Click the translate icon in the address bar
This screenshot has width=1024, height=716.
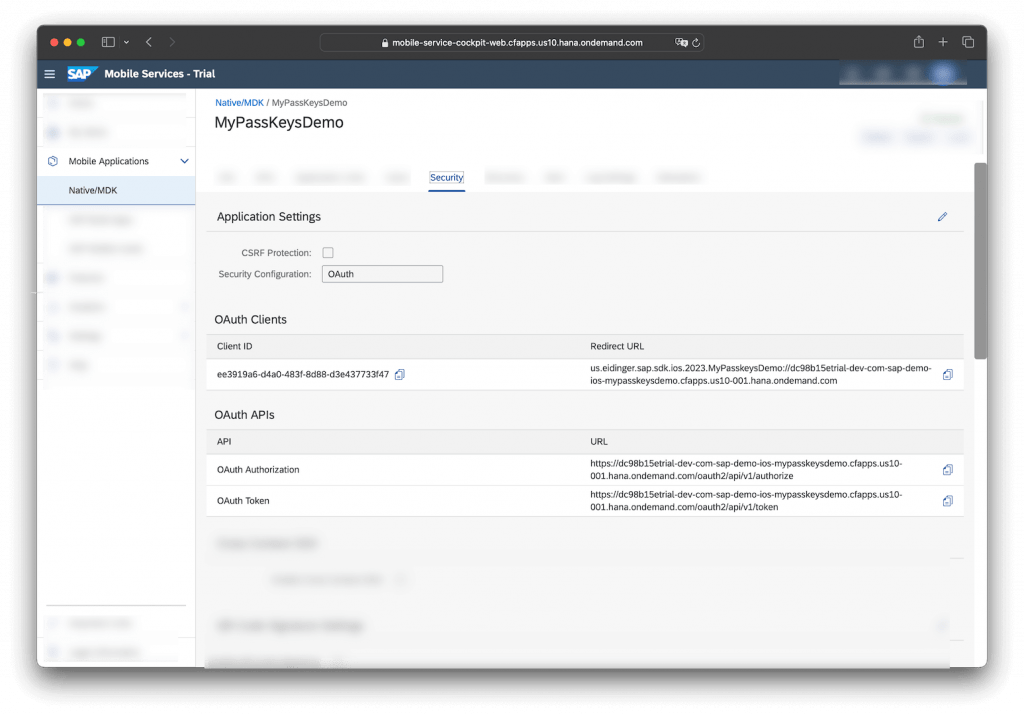681,42
